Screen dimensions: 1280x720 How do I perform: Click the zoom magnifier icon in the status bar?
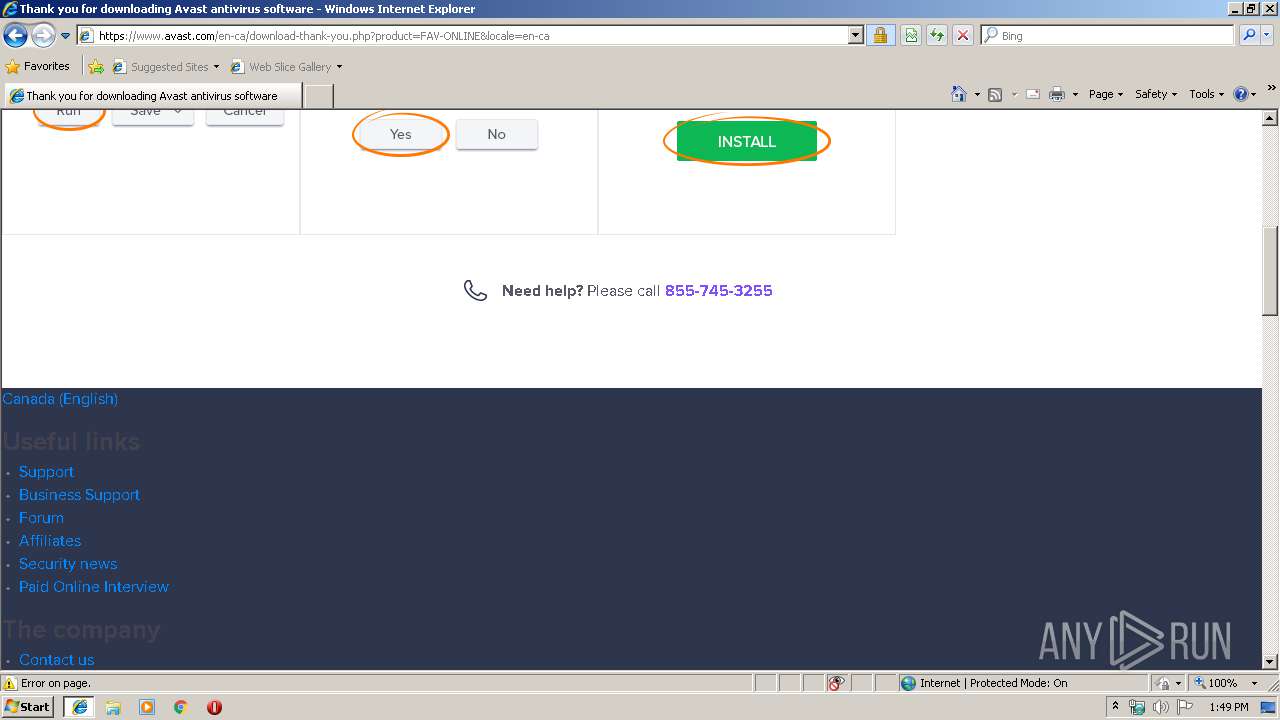pos(1199,683)
